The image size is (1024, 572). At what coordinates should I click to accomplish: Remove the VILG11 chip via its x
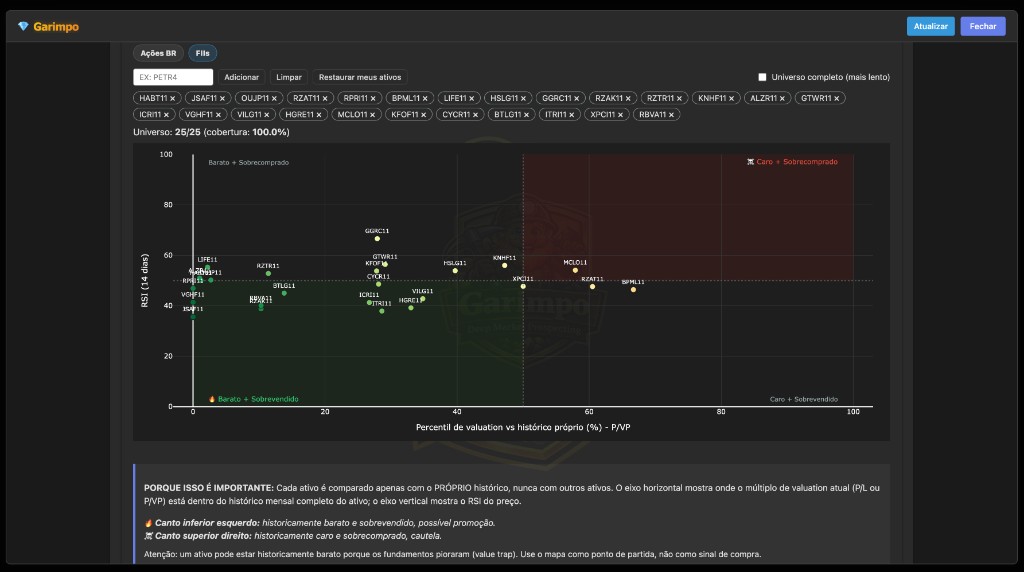266,115
